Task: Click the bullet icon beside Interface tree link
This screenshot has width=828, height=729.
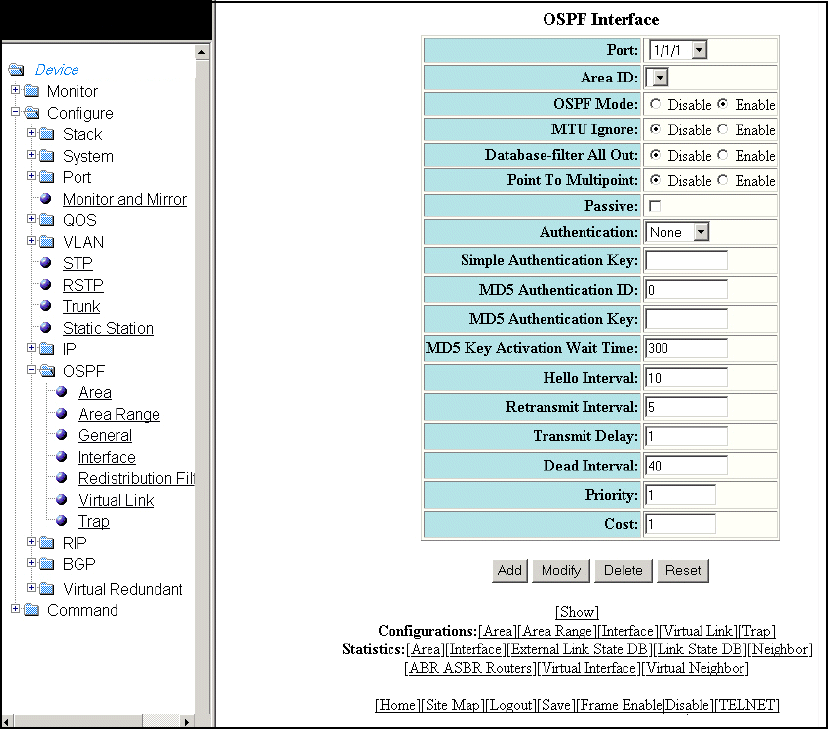Action: [x=62, y=456]
